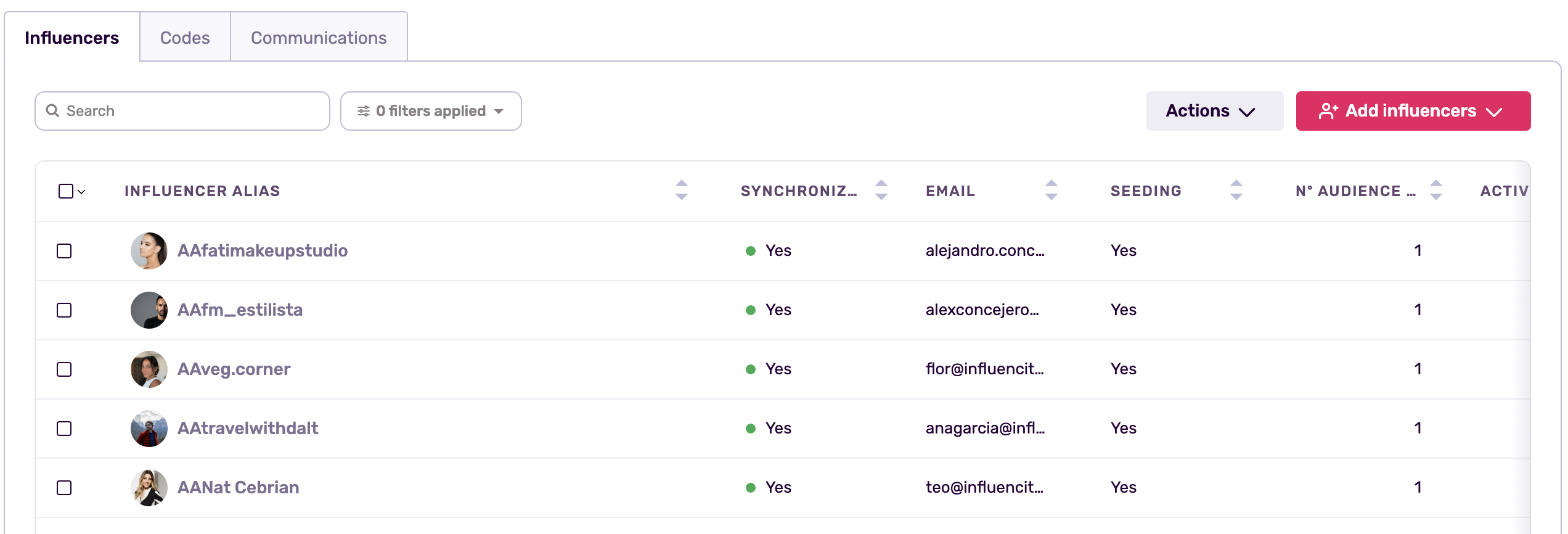1568x534 pixels.
Task: Select the AAveg.corner row checkbox
Action: pos(64,369)
